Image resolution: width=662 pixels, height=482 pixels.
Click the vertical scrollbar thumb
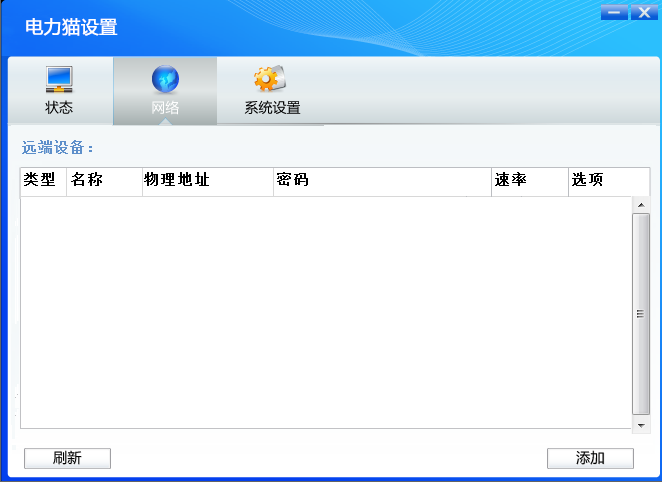(641, 314)
